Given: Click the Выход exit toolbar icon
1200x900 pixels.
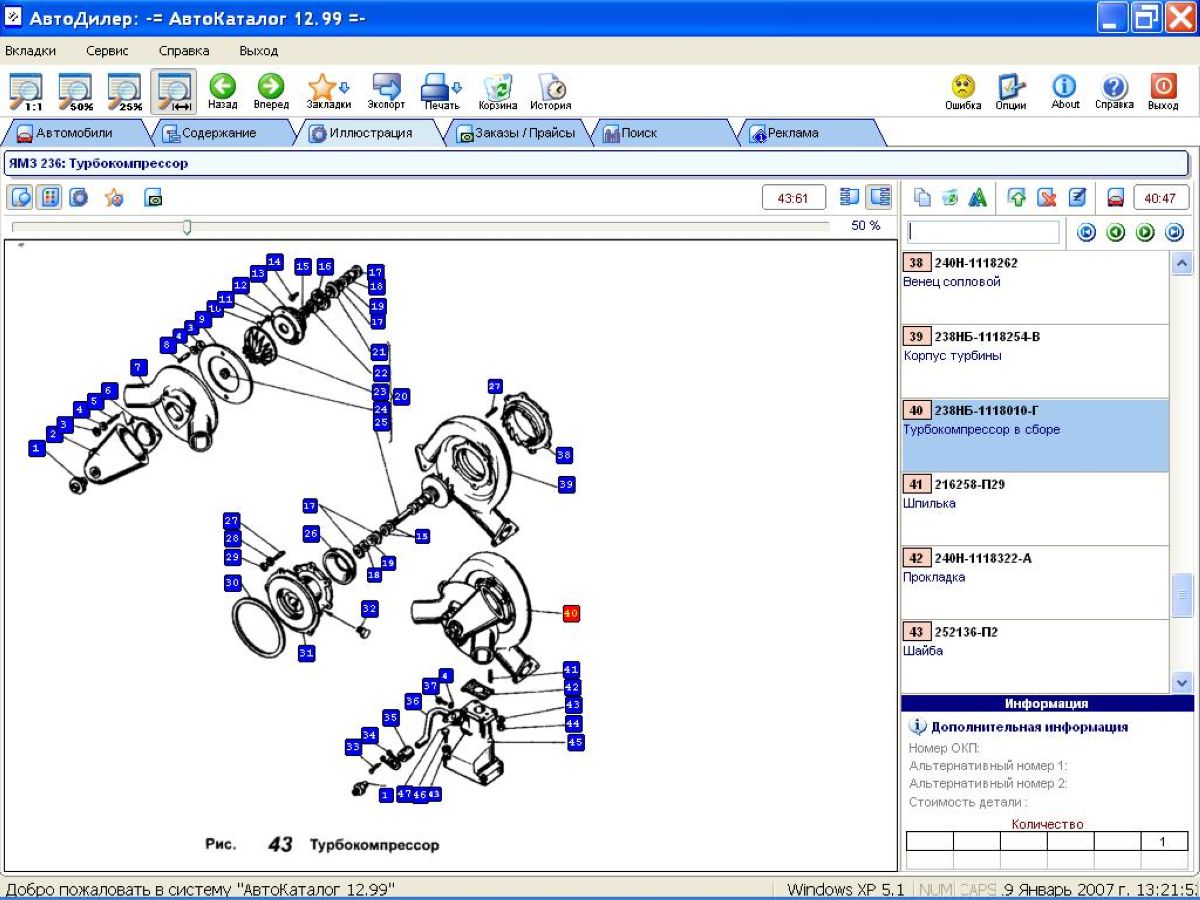Looking at the screenshot, I should (1163, 91).
